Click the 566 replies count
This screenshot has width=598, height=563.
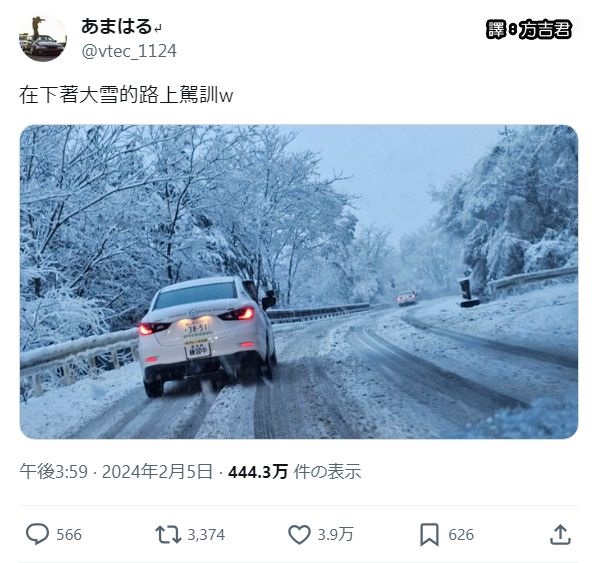click(69, 535)
